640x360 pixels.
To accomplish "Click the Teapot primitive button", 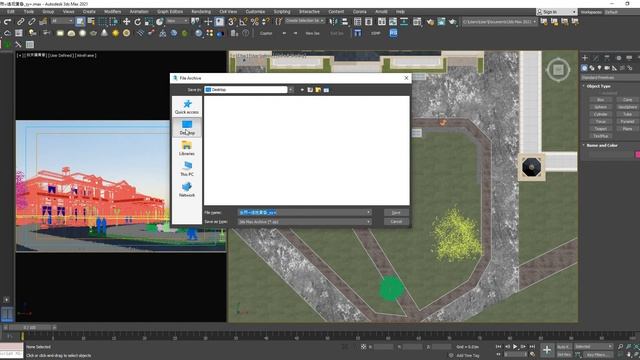I will [600, 129].
